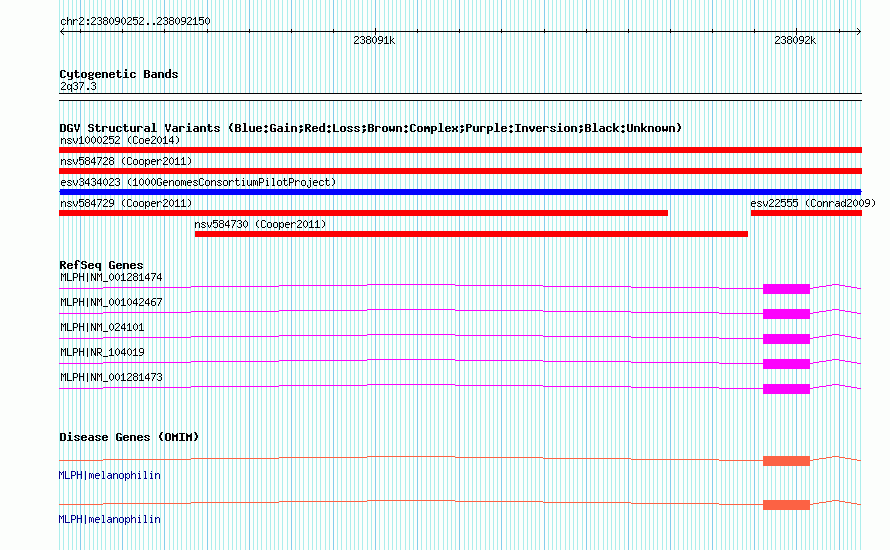Select the nsv584729 (Cooper2011) red bar

[363, 213]
